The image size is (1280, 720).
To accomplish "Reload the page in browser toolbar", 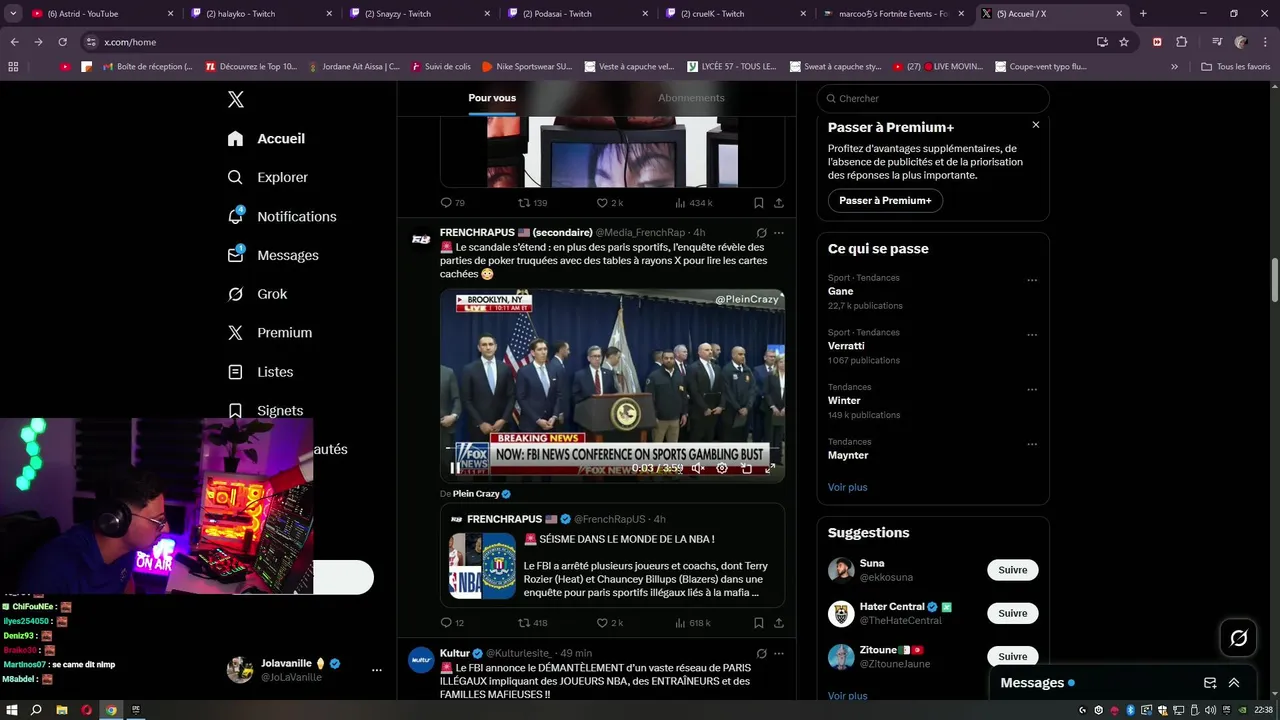I will point(62,42).
